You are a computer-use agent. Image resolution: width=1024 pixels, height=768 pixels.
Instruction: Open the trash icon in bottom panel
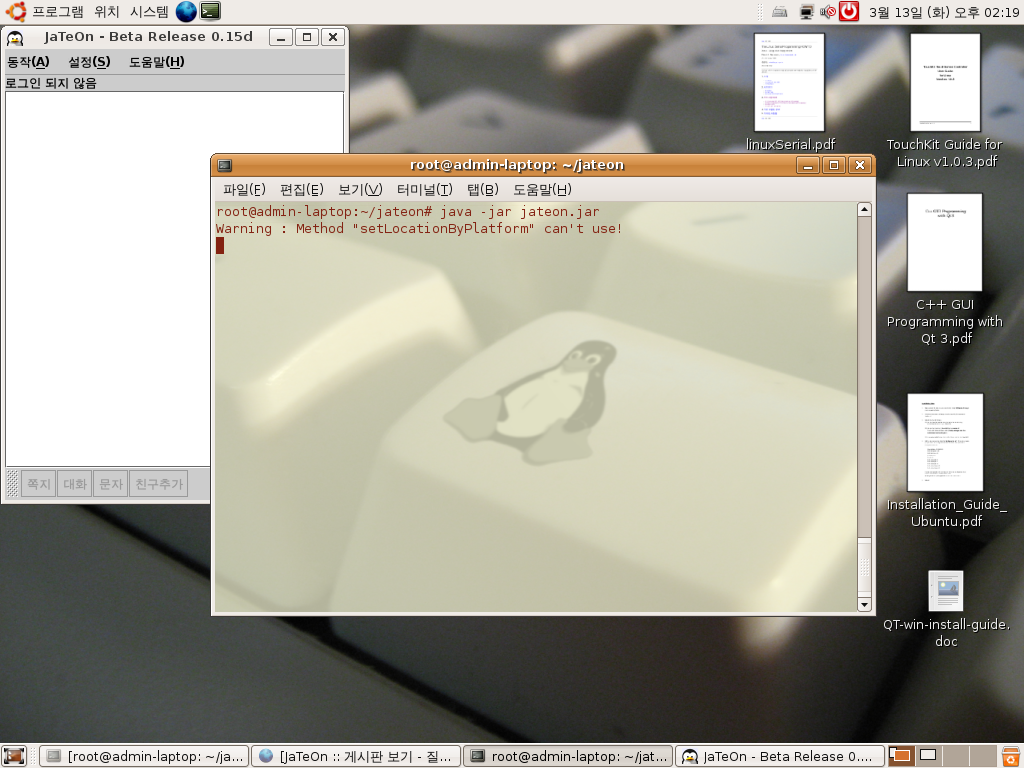[1011, 756]
